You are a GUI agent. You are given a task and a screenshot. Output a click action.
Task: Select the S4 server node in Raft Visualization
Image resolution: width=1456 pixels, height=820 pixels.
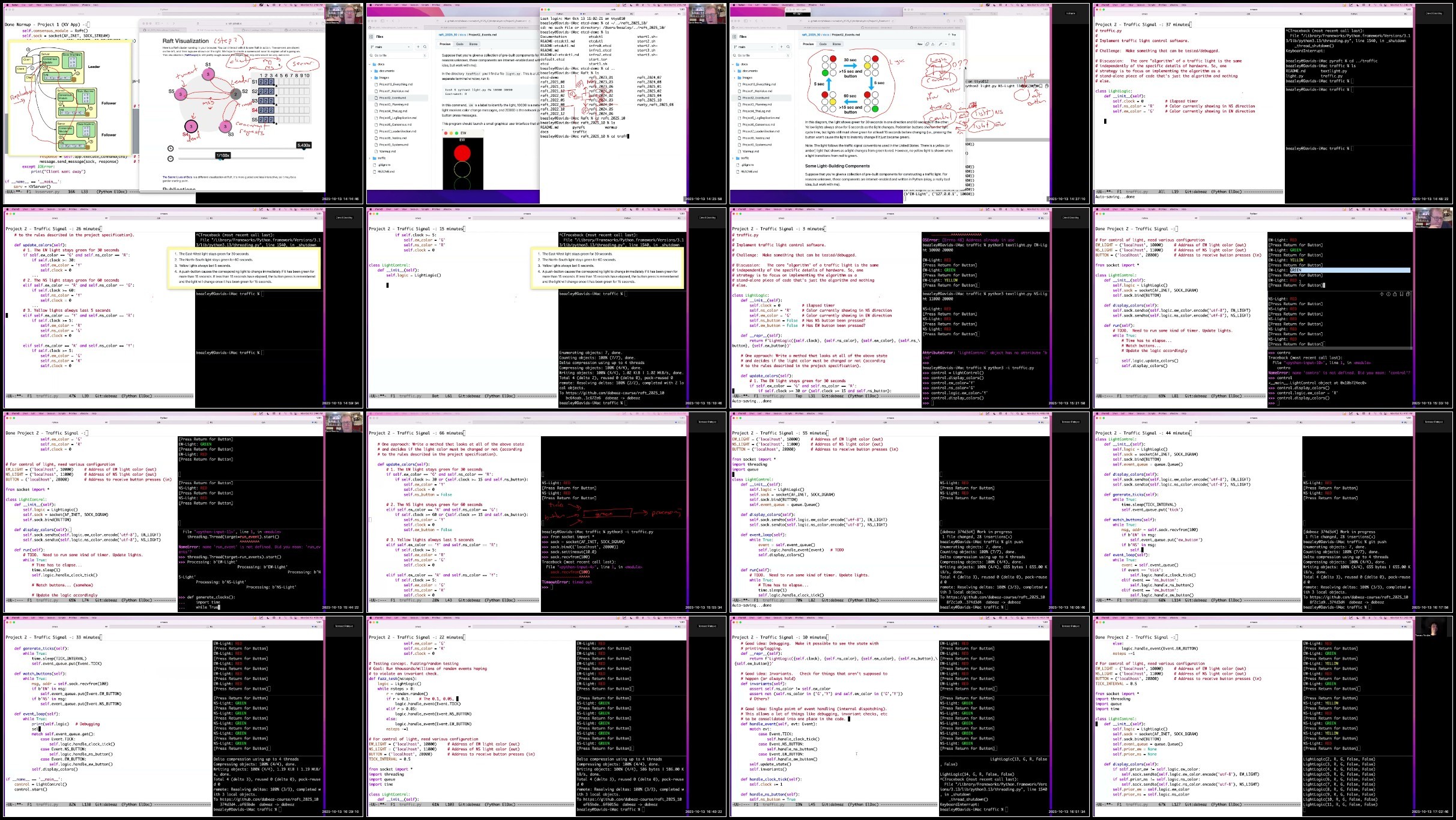coord(191,126)
